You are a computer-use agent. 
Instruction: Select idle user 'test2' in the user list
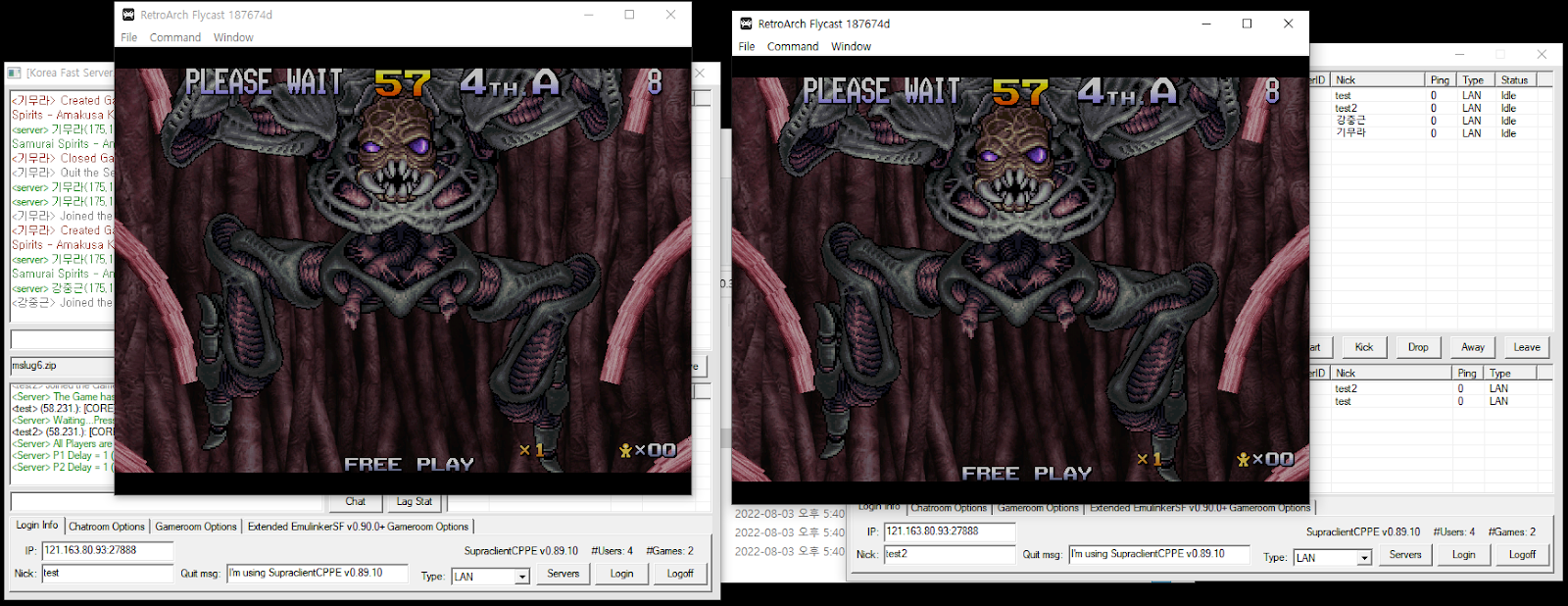click(1346, 109)
